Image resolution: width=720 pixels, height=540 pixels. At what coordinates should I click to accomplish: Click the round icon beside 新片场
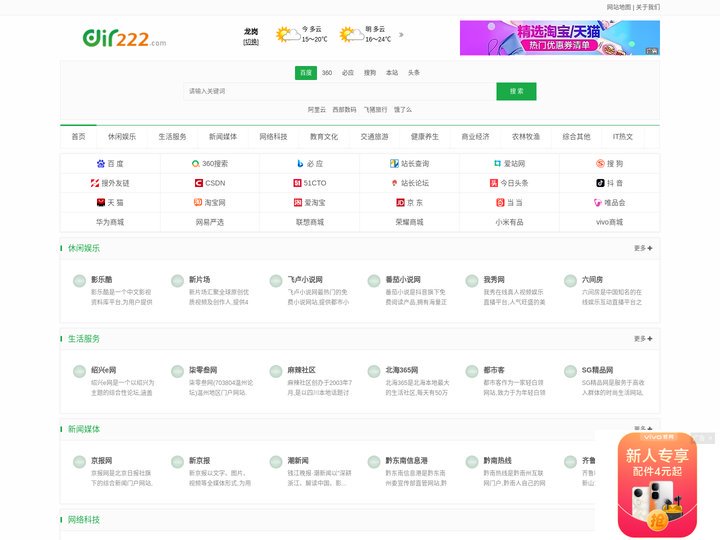tap(177, 281)
